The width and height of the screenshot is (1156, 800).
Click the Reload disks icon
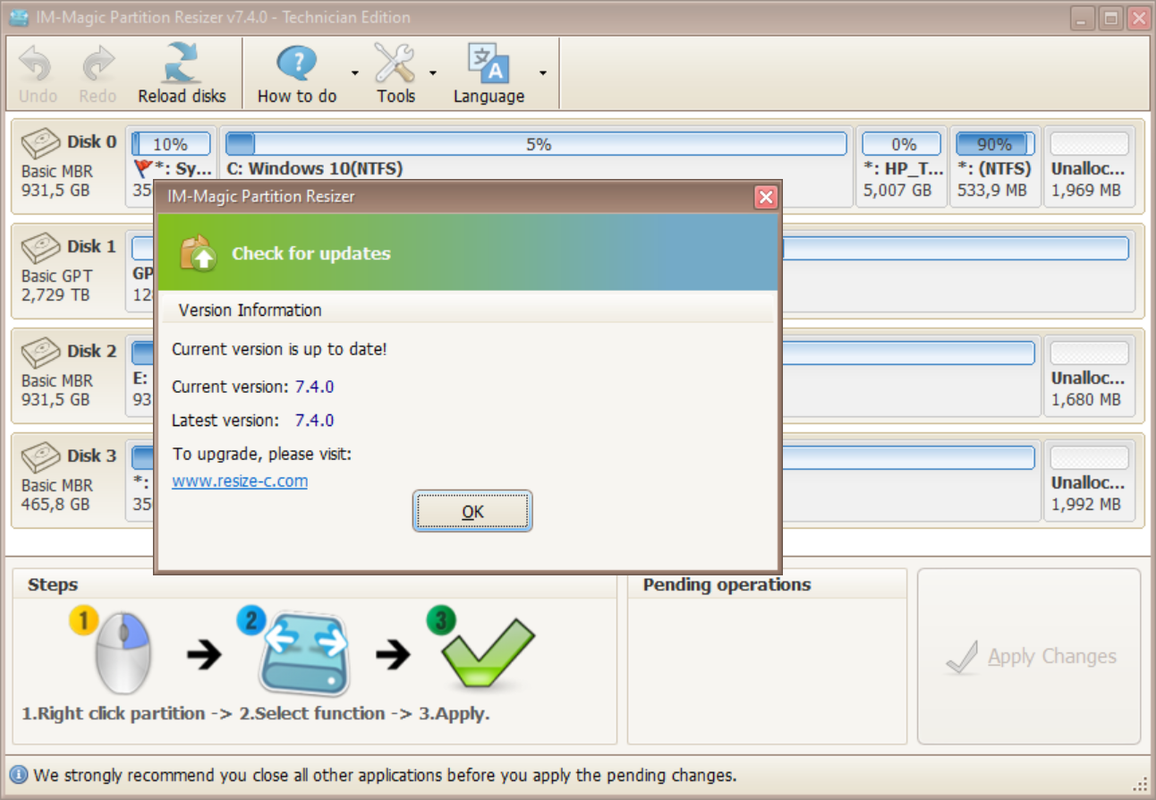click(x=181, y=63)
